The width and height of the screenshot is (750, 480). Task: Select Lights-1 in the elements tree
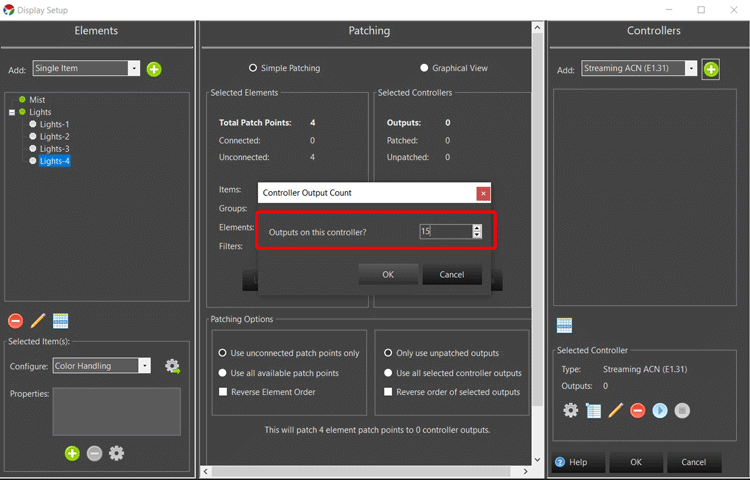tap(55, 124)
